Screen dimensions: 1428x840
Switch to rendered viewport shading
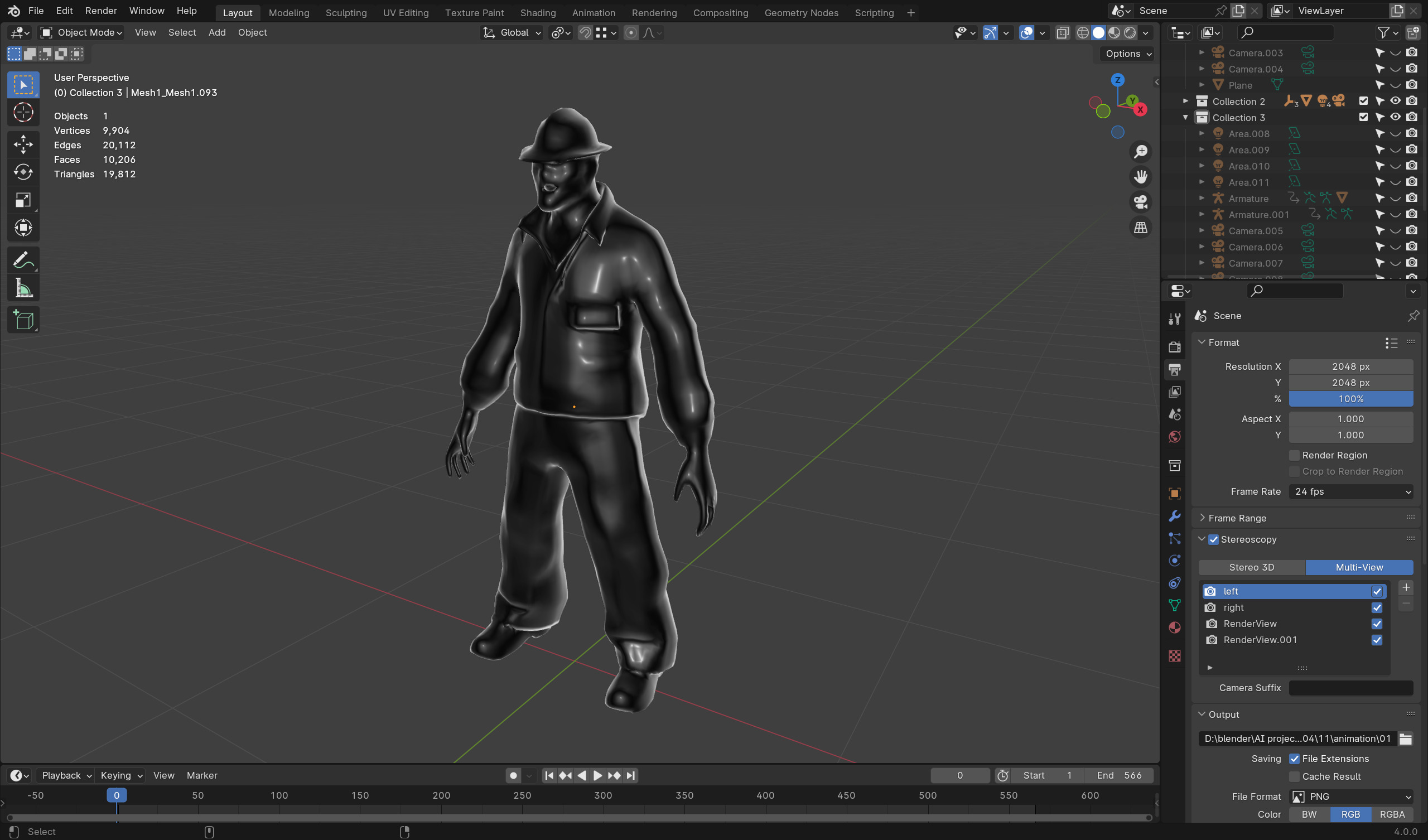tap(1130, 33)
